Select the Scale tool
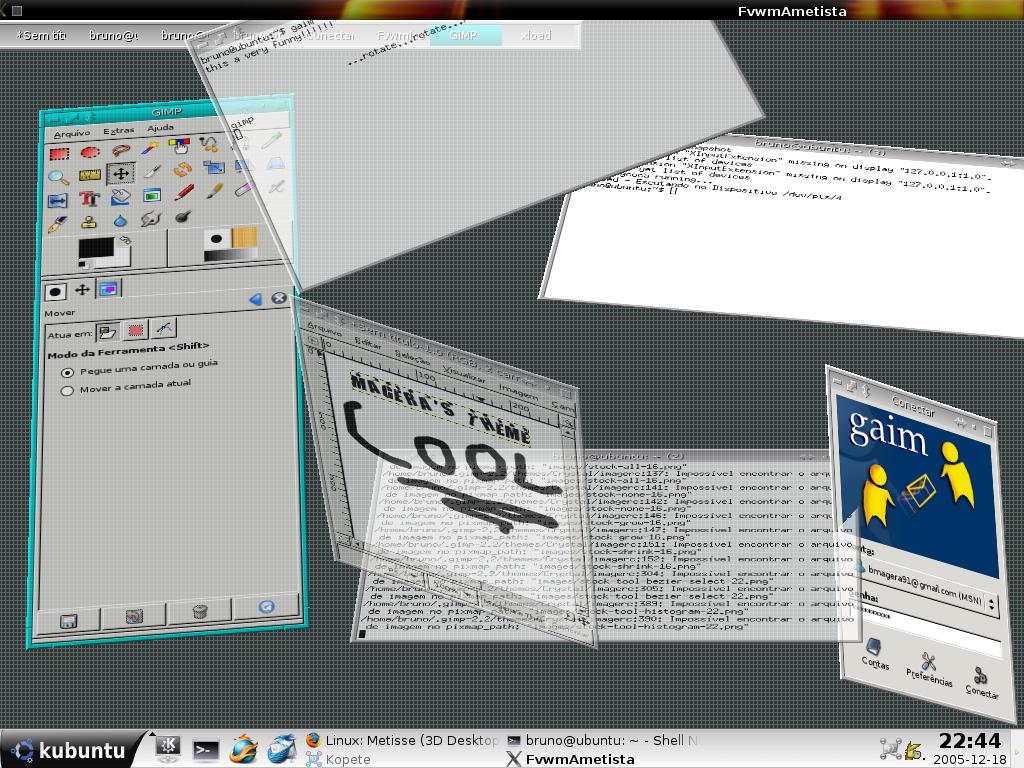1024x768 pixels. (213, 168)
